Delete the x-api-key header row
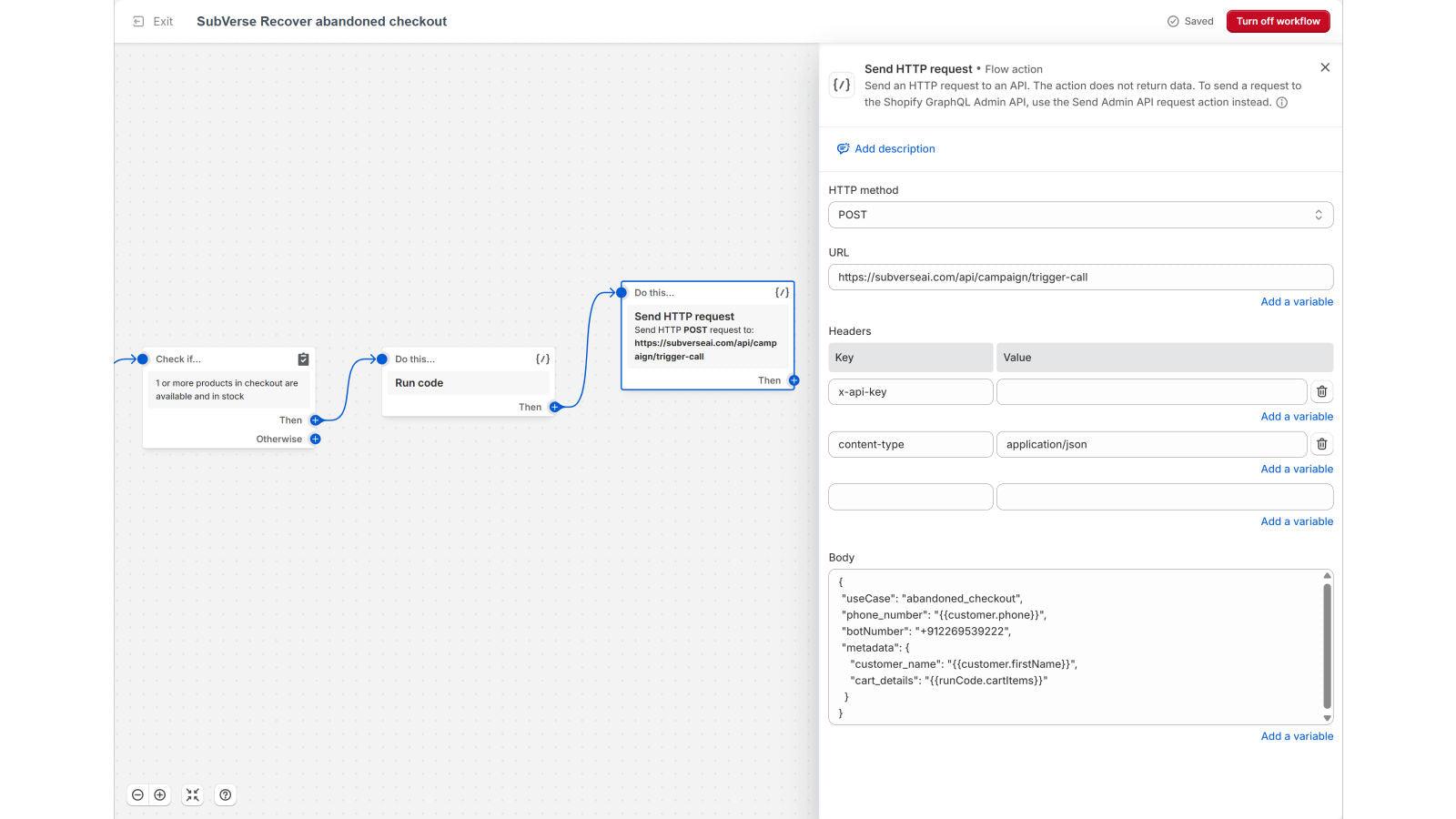Image resolution: width=1456 pixels, height=819 pixels. 1321,391
